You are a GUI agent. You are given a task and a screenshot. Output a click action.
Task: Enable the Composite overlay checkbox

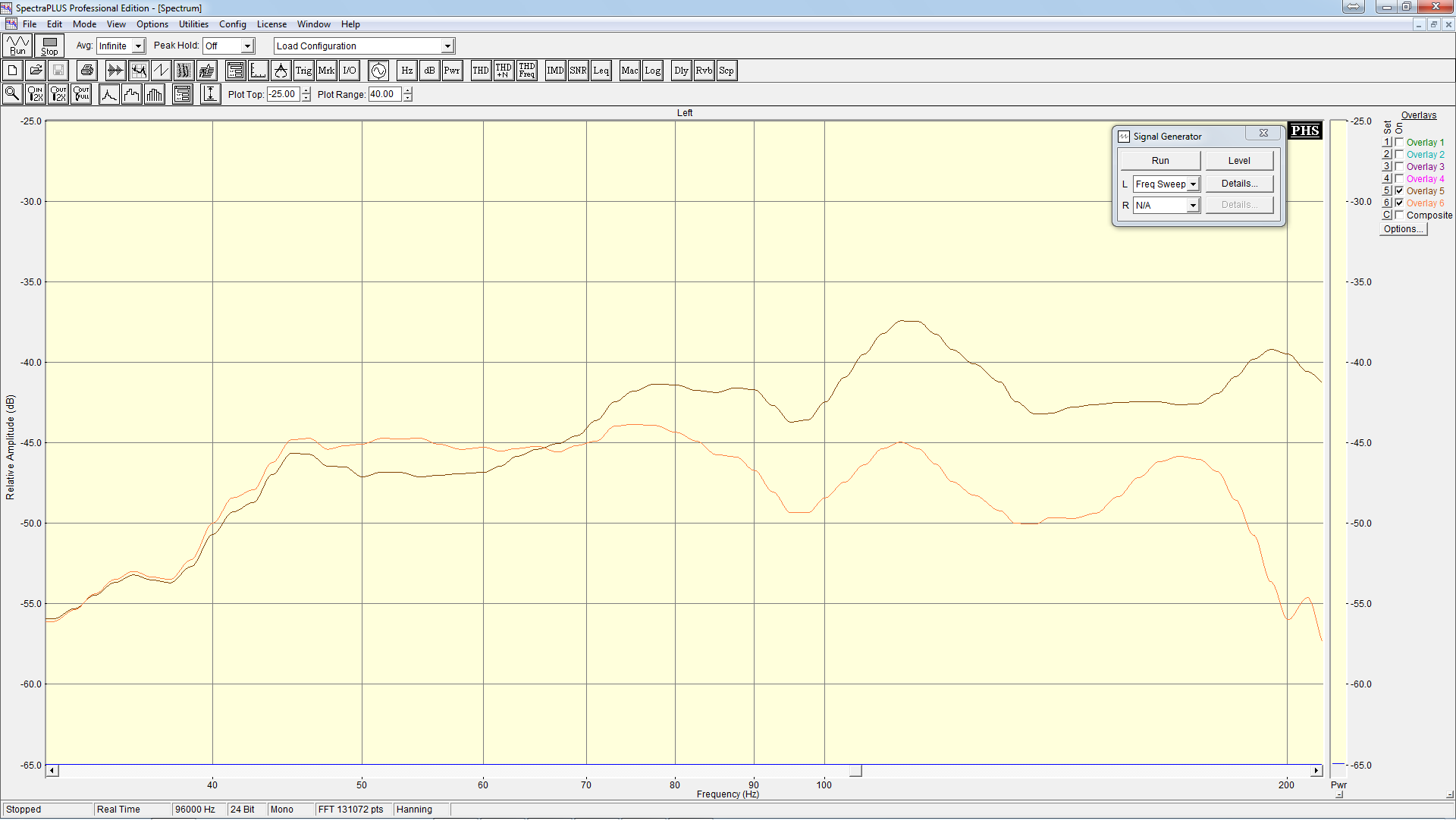(x=1399, y=215)
